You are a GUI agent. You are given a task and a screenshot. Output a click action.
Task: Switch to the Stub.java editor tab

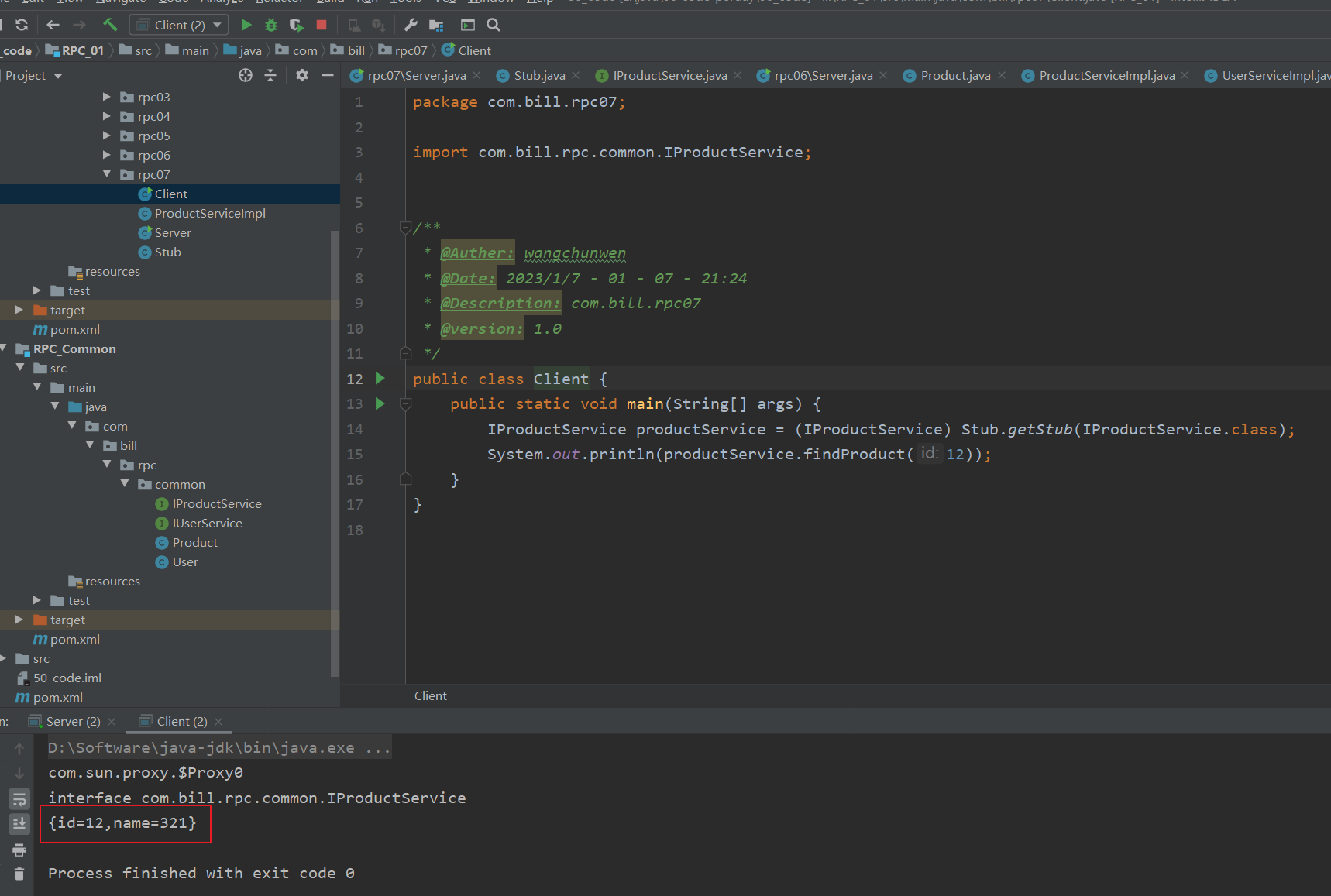coord(538,75)
